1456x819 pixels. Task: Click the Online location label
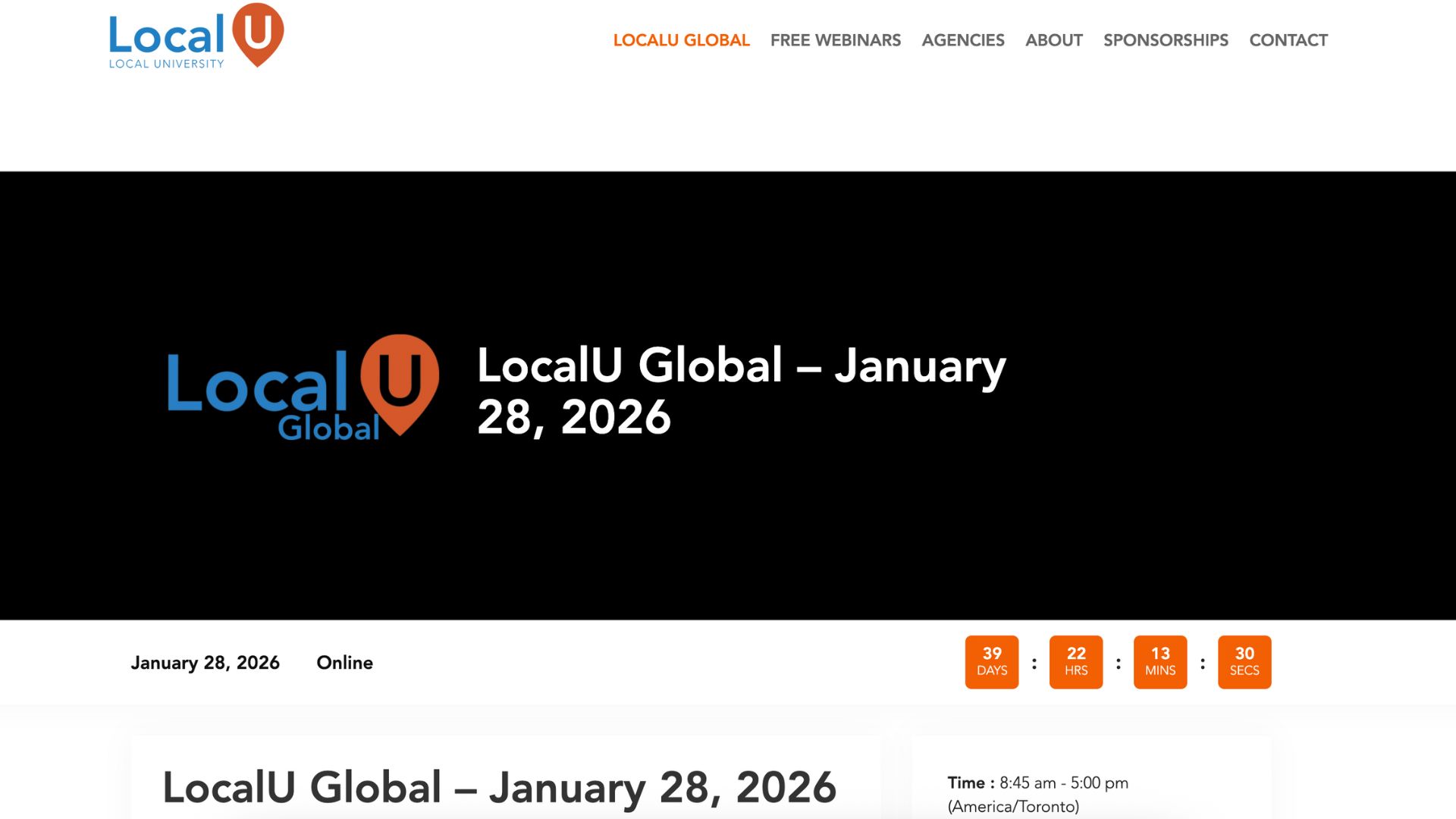(344, 663)
